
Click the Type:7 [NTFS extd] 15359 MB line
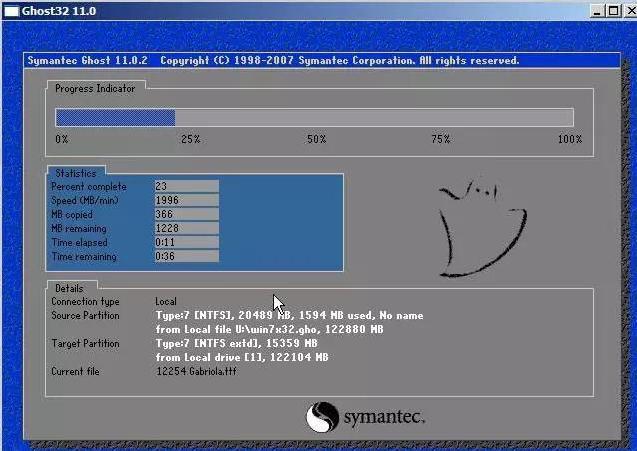coord(236,344)
